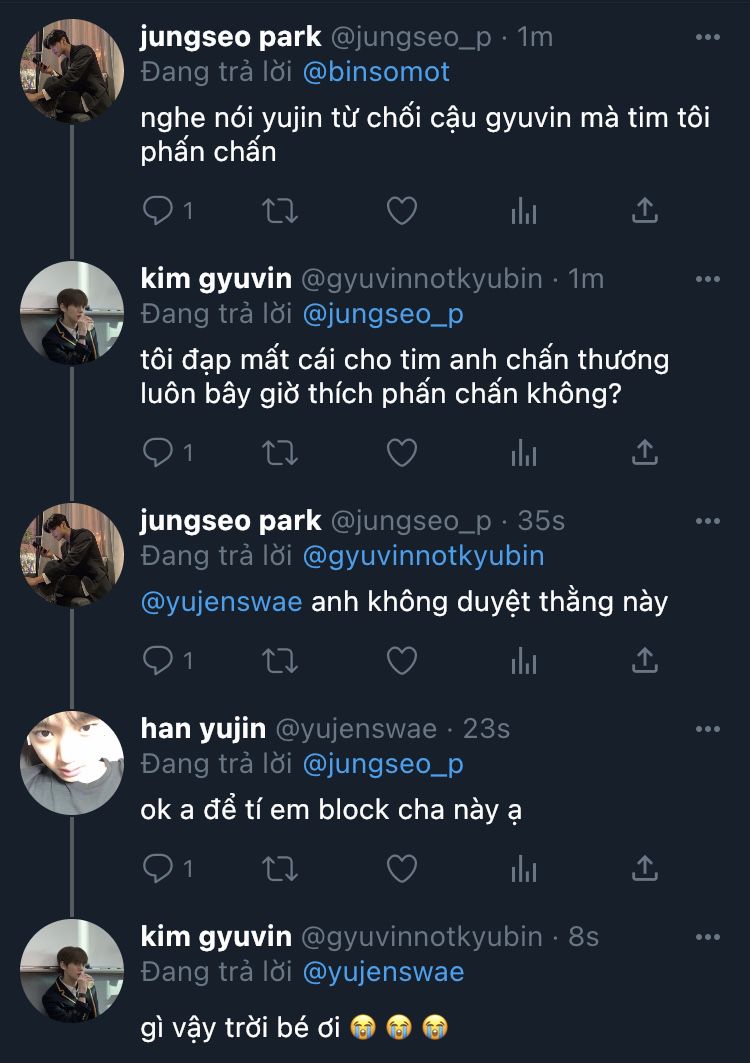View analytics on kim gyuvin's first reply

pyautogui.click(x=523, y=453)
